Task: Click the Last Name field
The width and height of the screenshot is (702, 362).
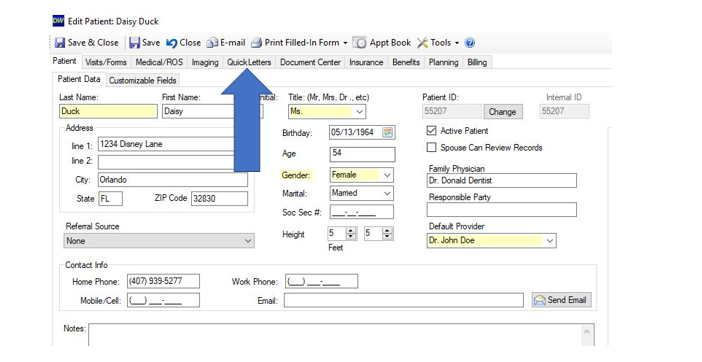Action: point(108,111)
